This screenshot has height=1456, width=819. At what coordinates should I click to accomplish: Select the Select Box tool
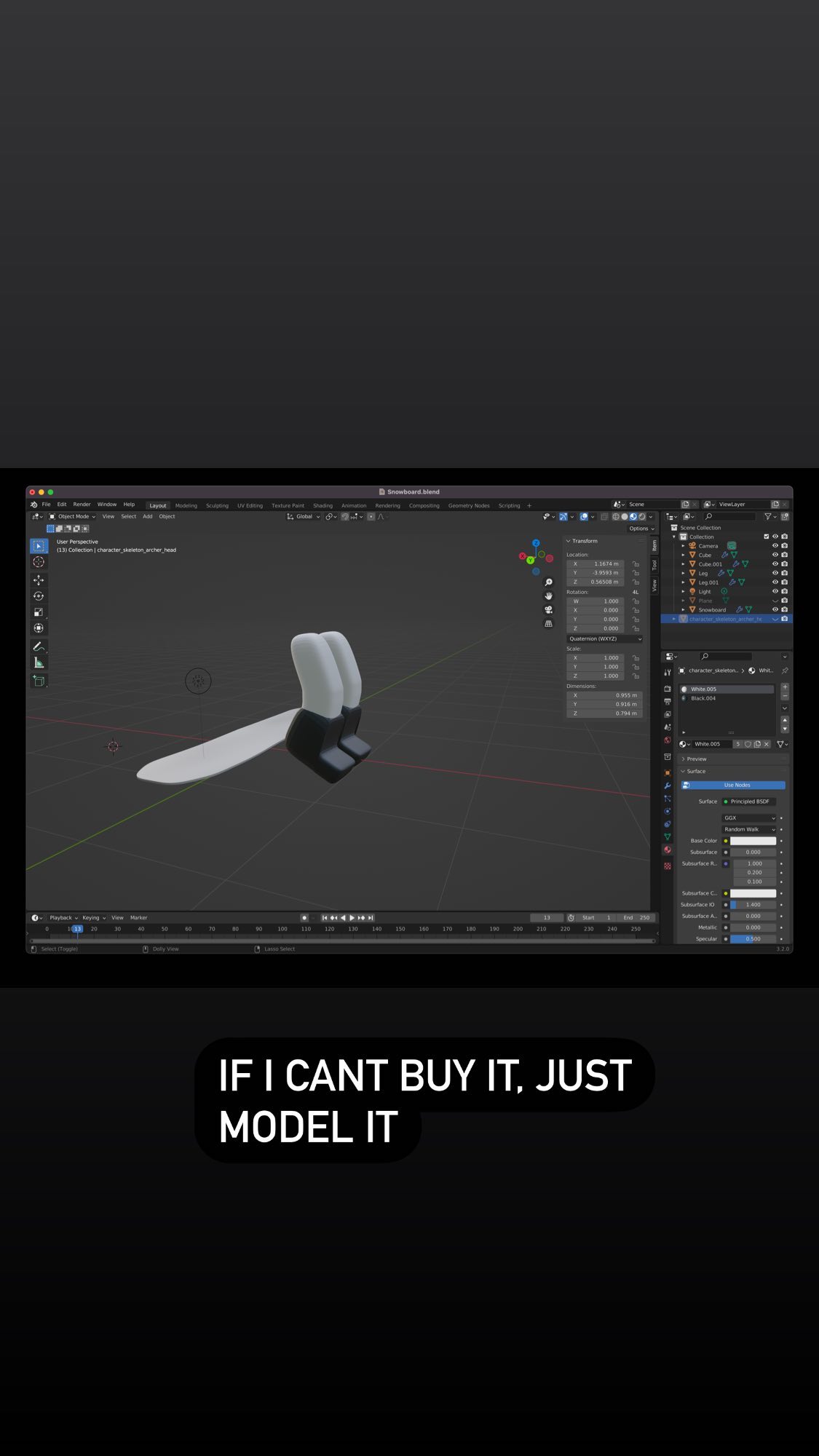point(39,546)
